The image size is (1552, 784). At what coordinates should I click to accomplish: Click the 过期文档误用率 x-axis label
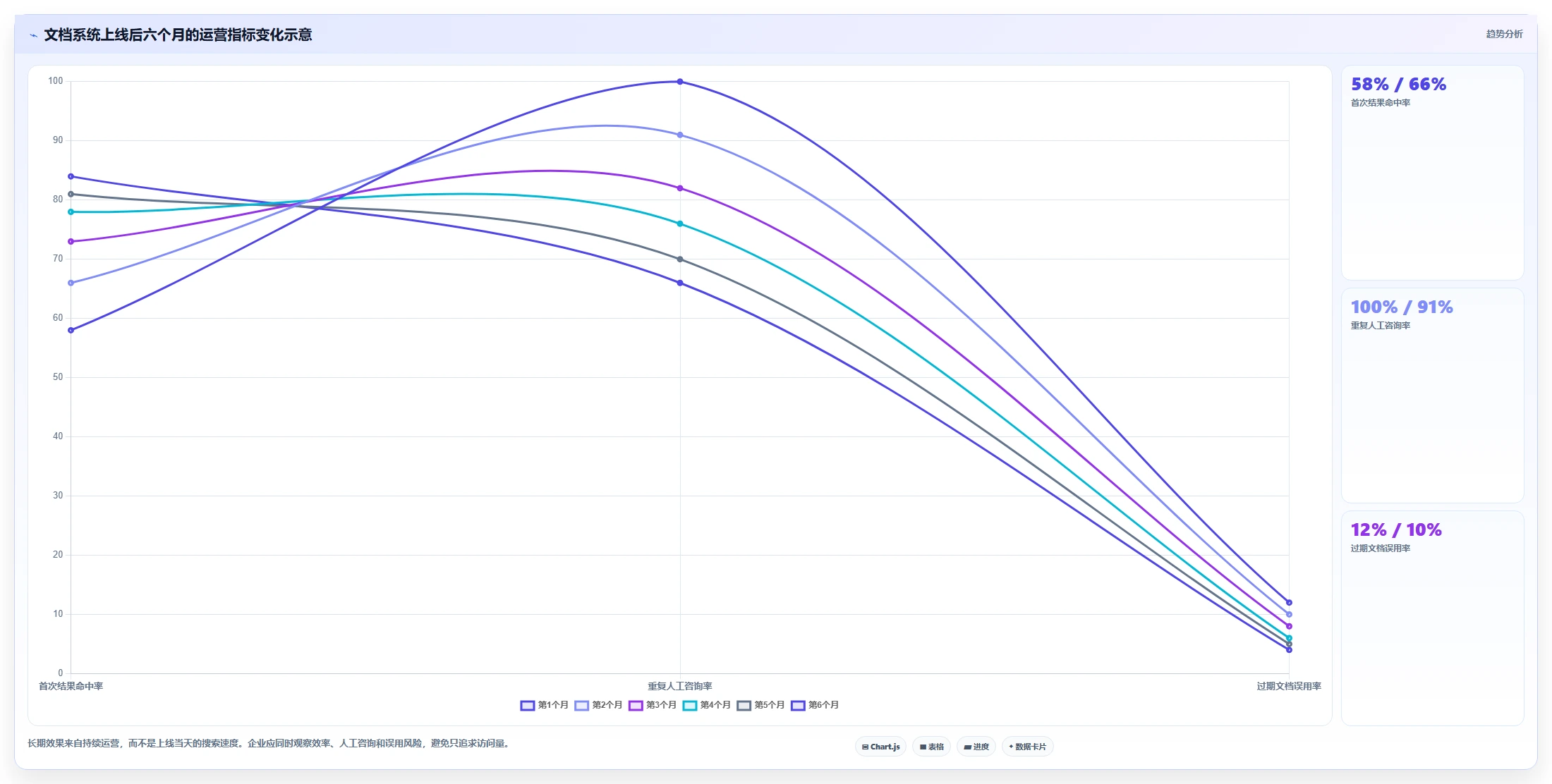click(1289, 686)
